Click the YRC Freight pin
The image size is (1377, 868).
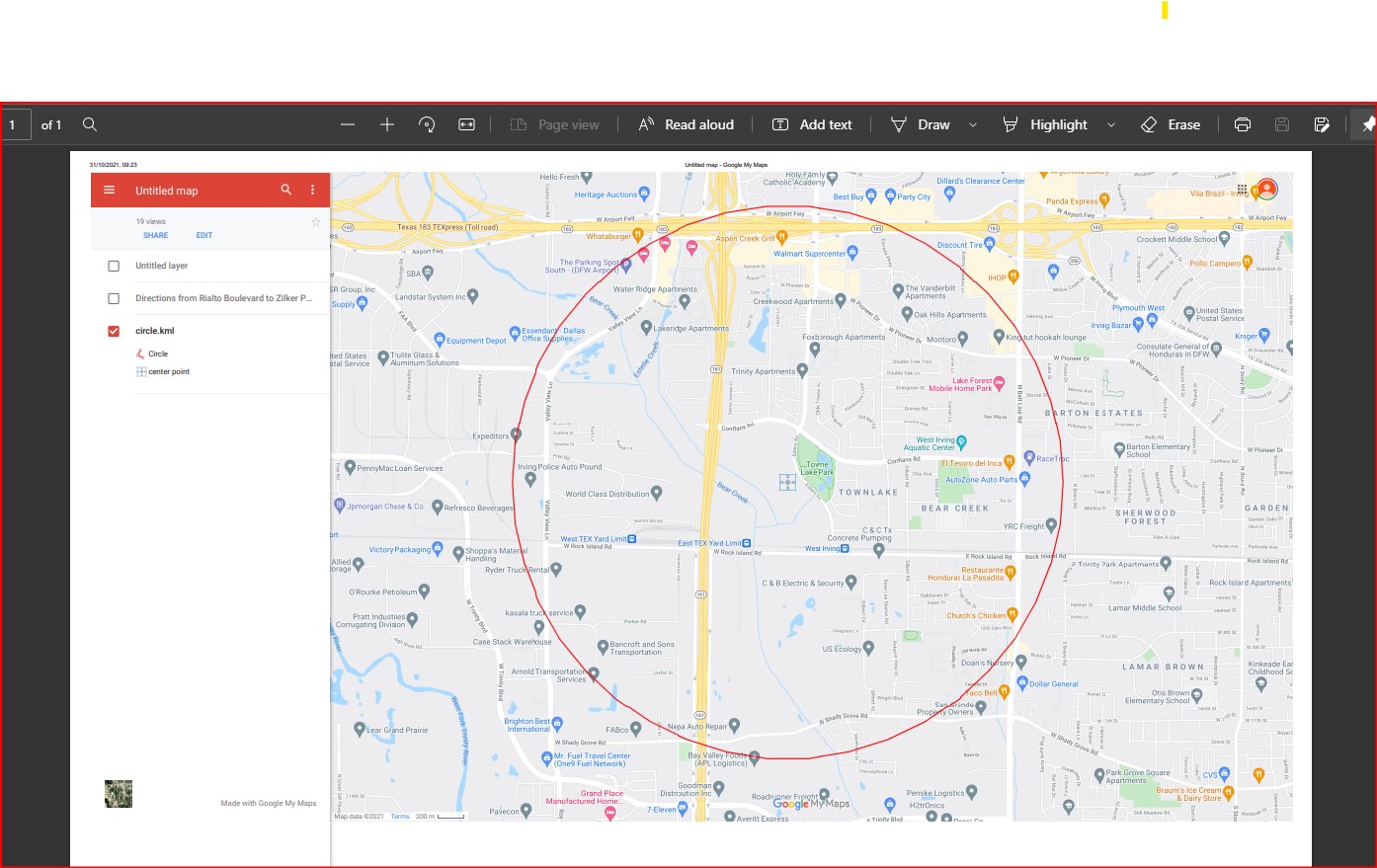(1051, 524)
